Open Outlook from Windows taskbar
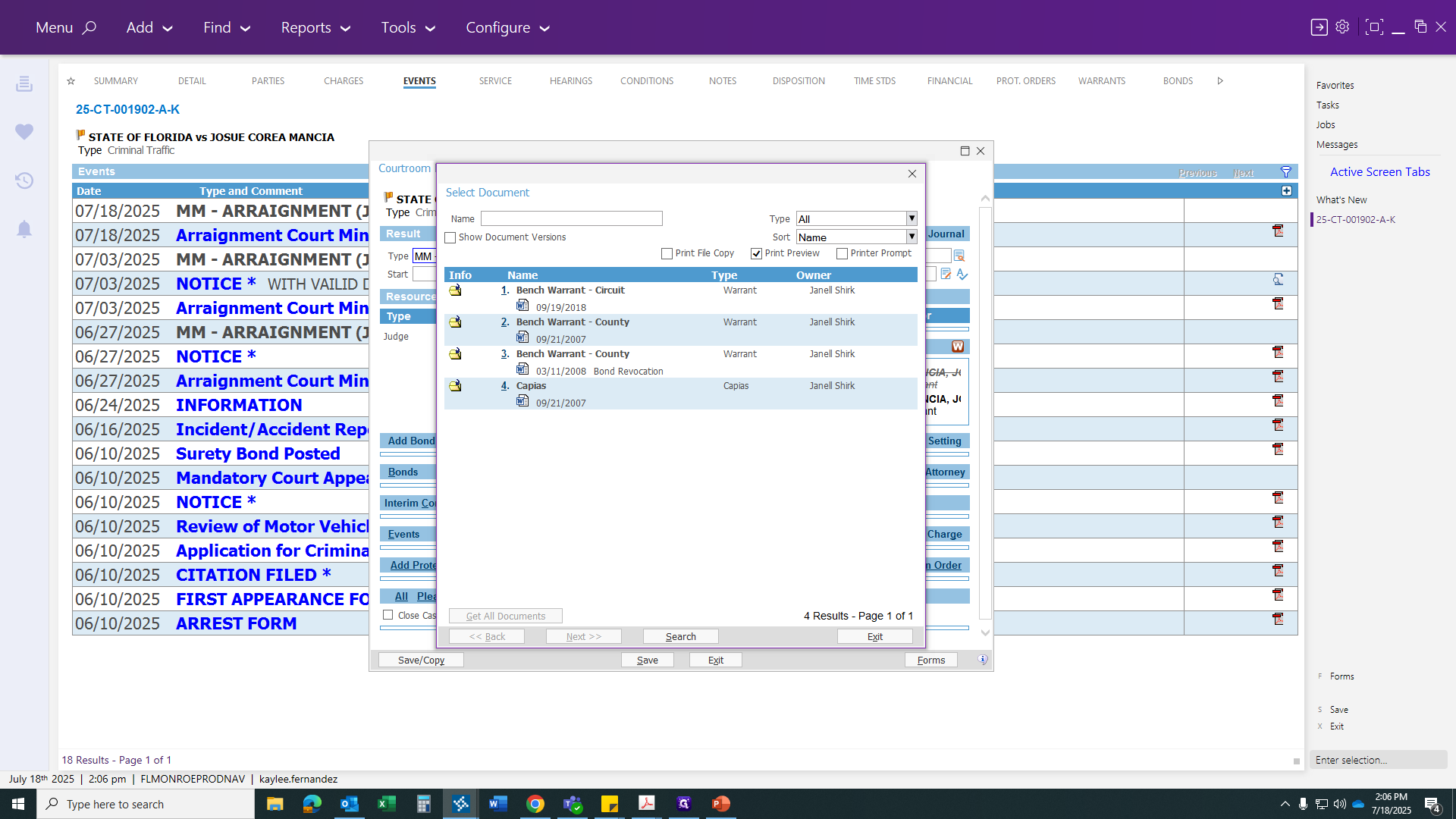The height and width of the screenshot is (819, 1456). pyautogui.click(x=349, y=804)
